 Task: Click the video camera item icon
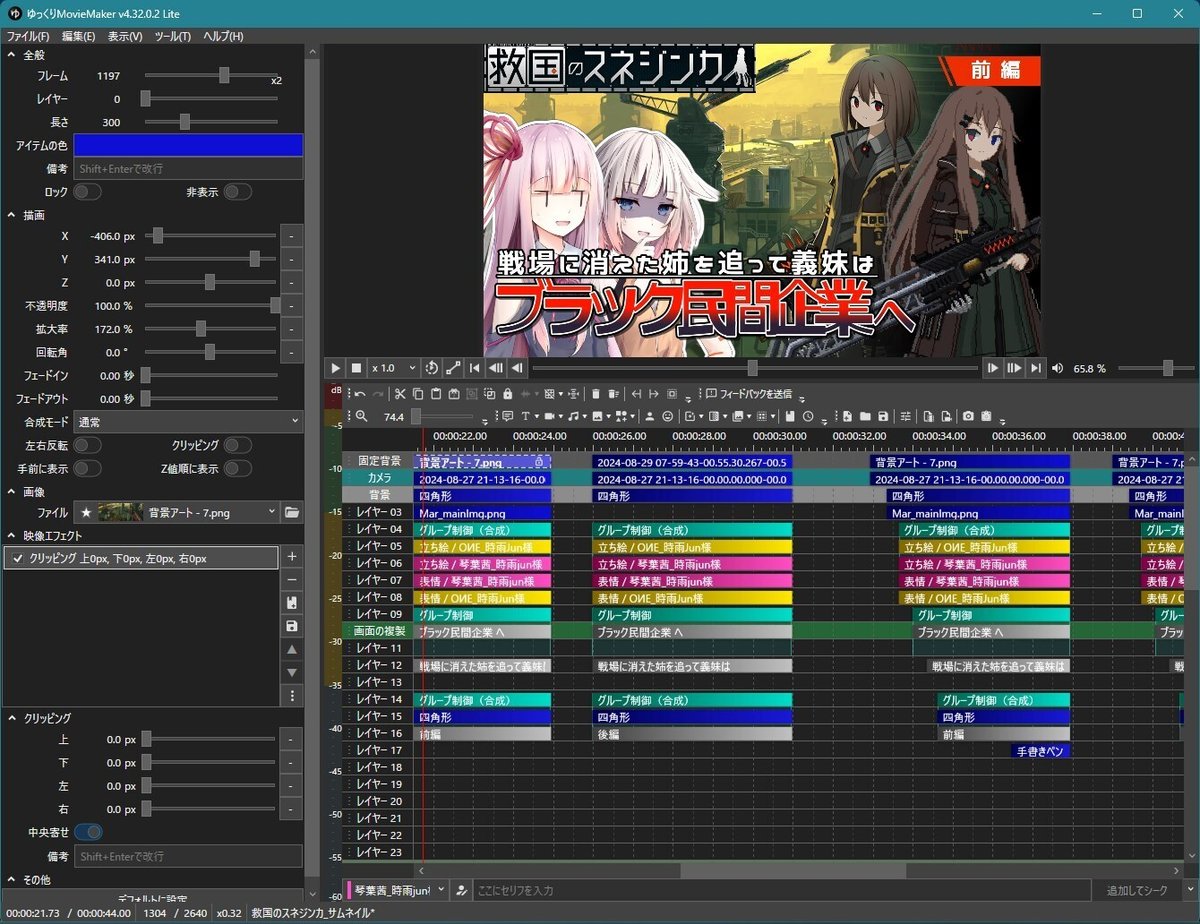pyautogui.click(x=550, y=416)
